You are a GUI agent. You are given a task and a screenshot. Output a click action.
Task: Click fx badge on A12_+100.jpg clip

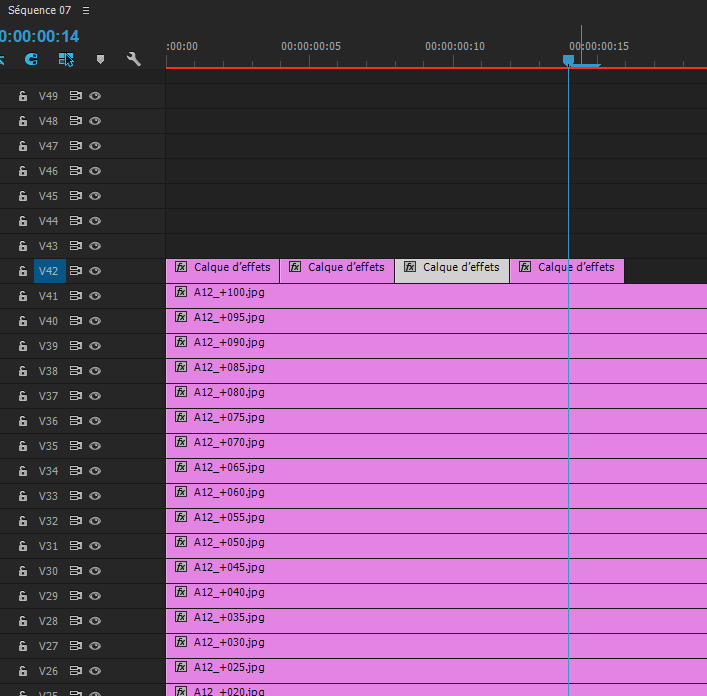pyautogui.click(x=181, y=292)
